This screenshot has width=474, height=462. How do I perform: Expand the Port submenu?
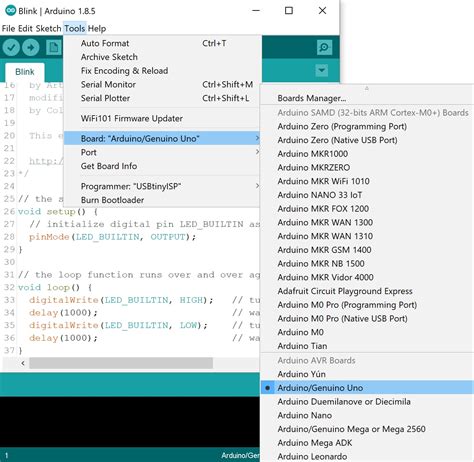(x=161, y=152)
